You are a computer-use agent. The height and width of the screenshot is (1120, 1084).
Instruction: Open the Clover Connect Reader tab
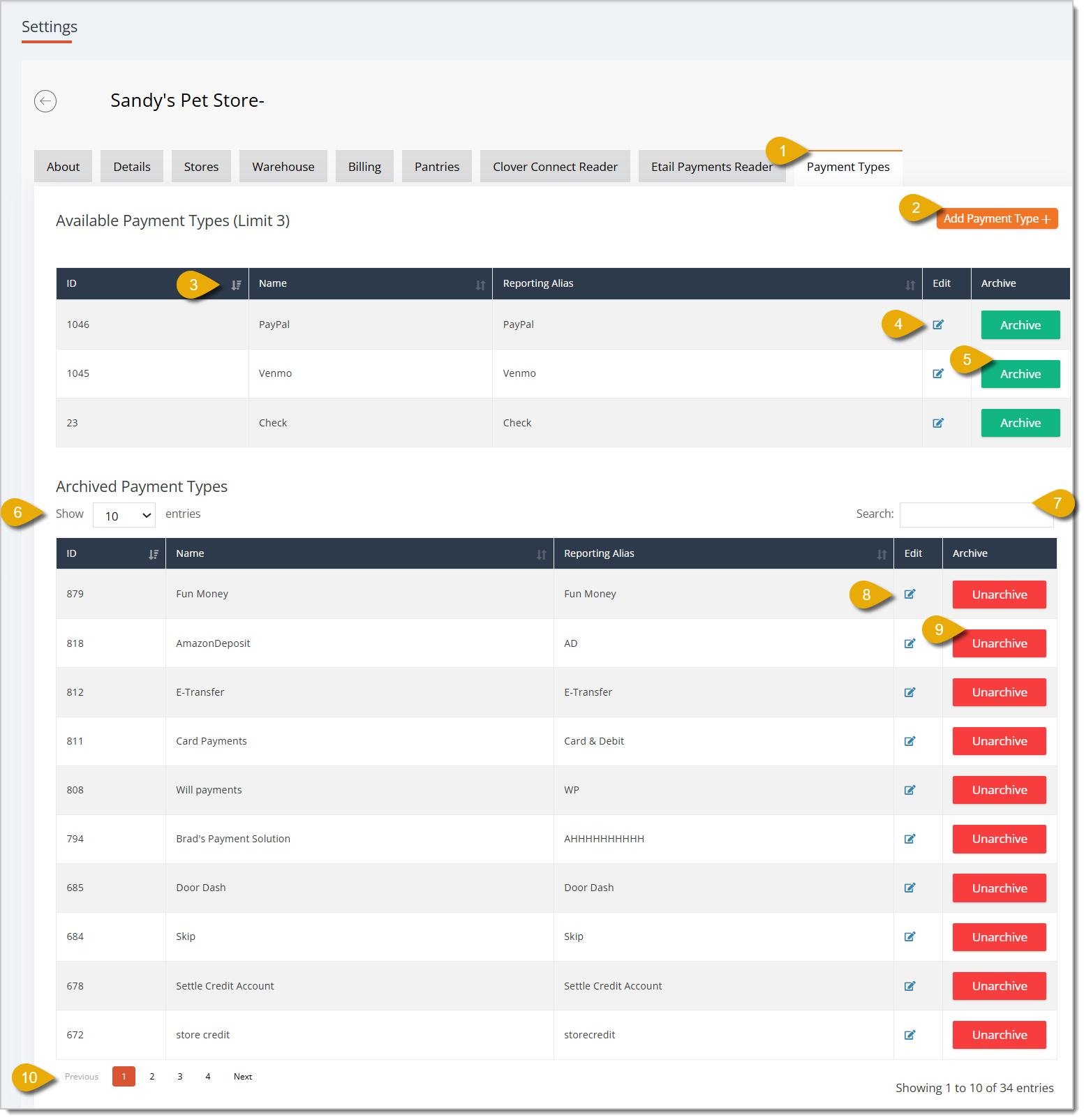(x=555, y=167)
